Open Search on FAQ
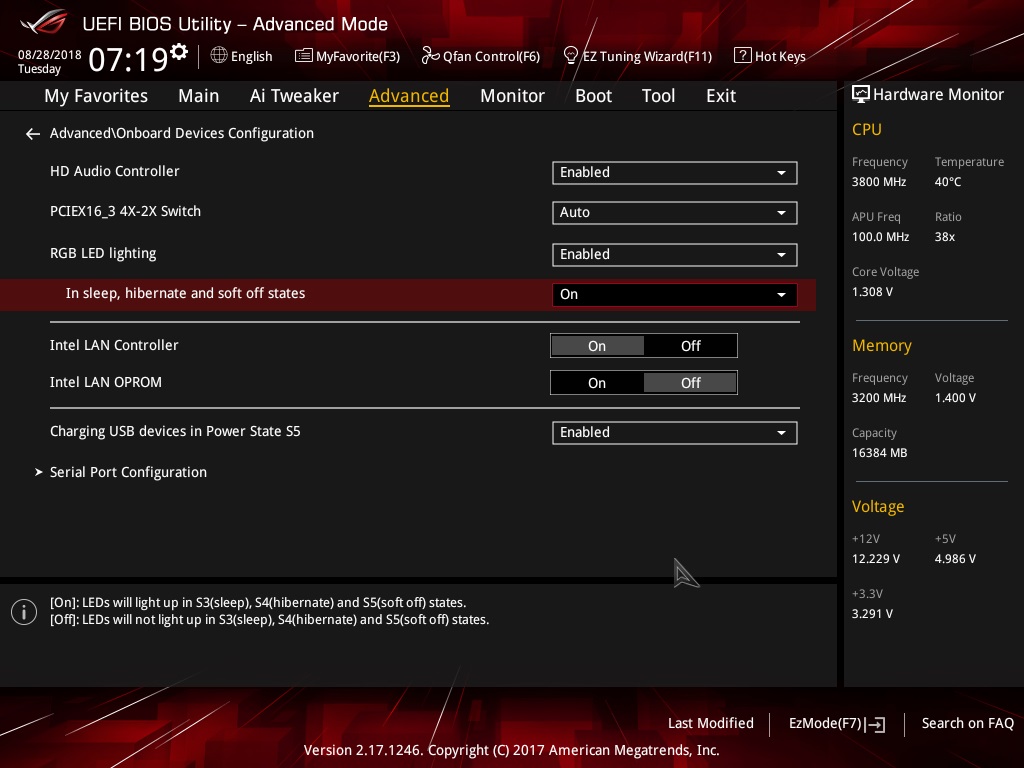Image resolution: width=1024 pixels, height=768 pixels. (967, 724)
